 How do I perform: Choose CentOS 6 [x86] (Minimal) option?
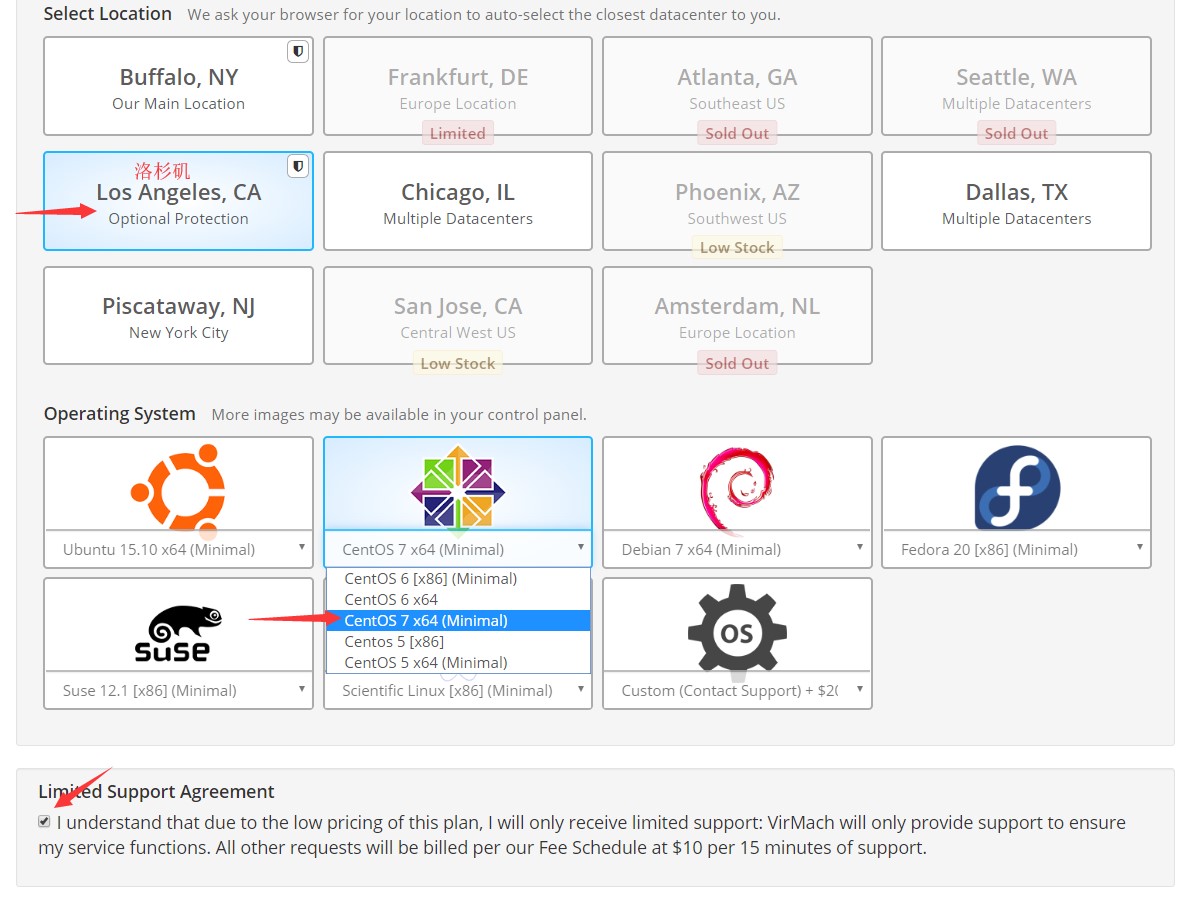(x=458, y=579)
